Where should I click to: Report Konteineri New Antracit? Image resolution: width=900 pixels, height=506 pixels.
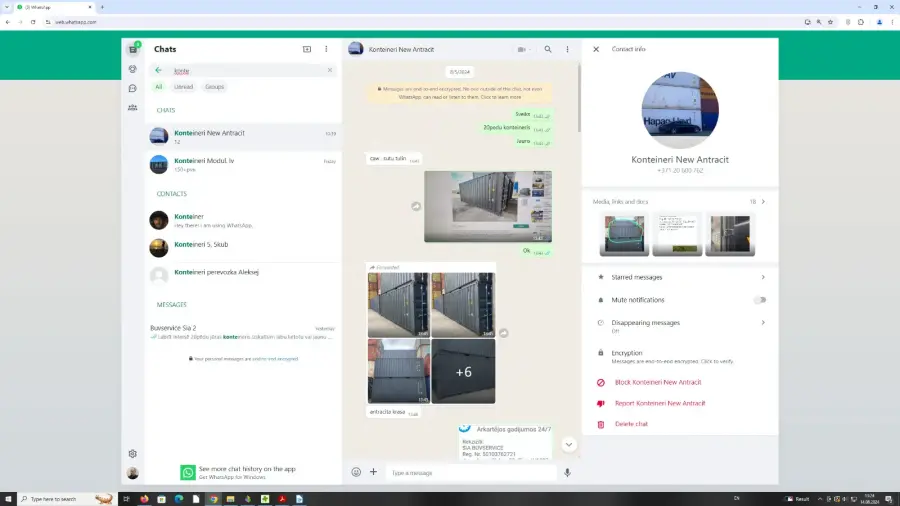pyautogui.click(x=680, y=403)
